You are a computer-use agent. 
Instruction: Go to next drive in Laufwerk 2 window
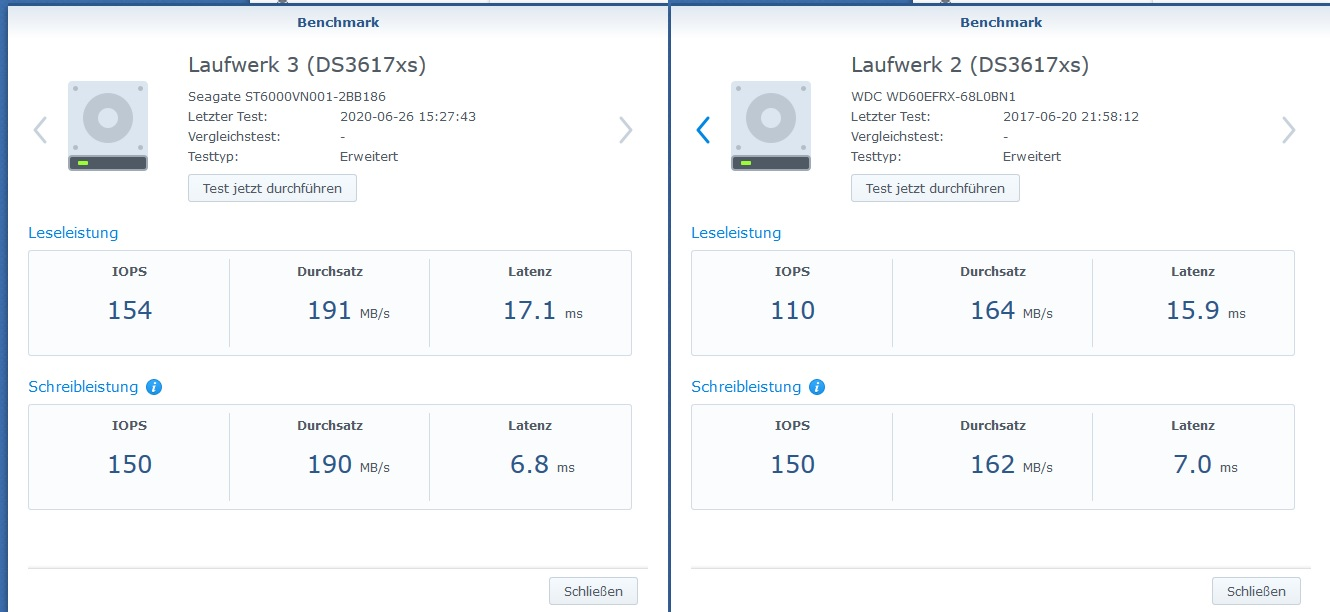(x=1289, y=130)
